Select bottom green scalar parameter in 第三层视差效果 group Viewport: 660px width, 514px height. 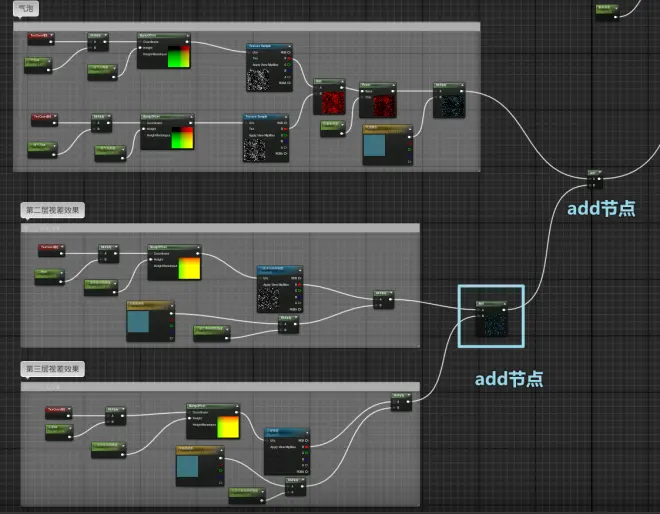(247, 495)
